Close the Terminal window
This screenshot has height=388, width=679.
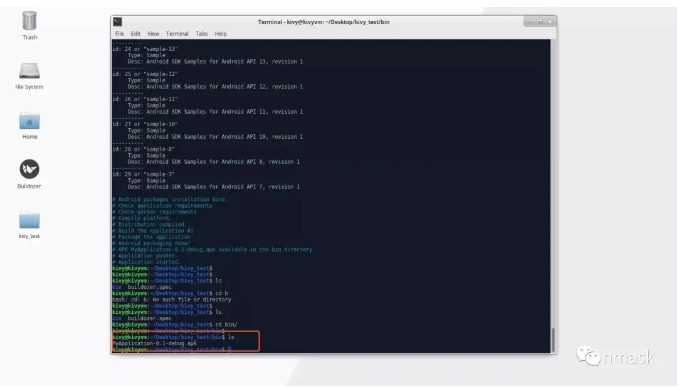click(x=550, y=22)
